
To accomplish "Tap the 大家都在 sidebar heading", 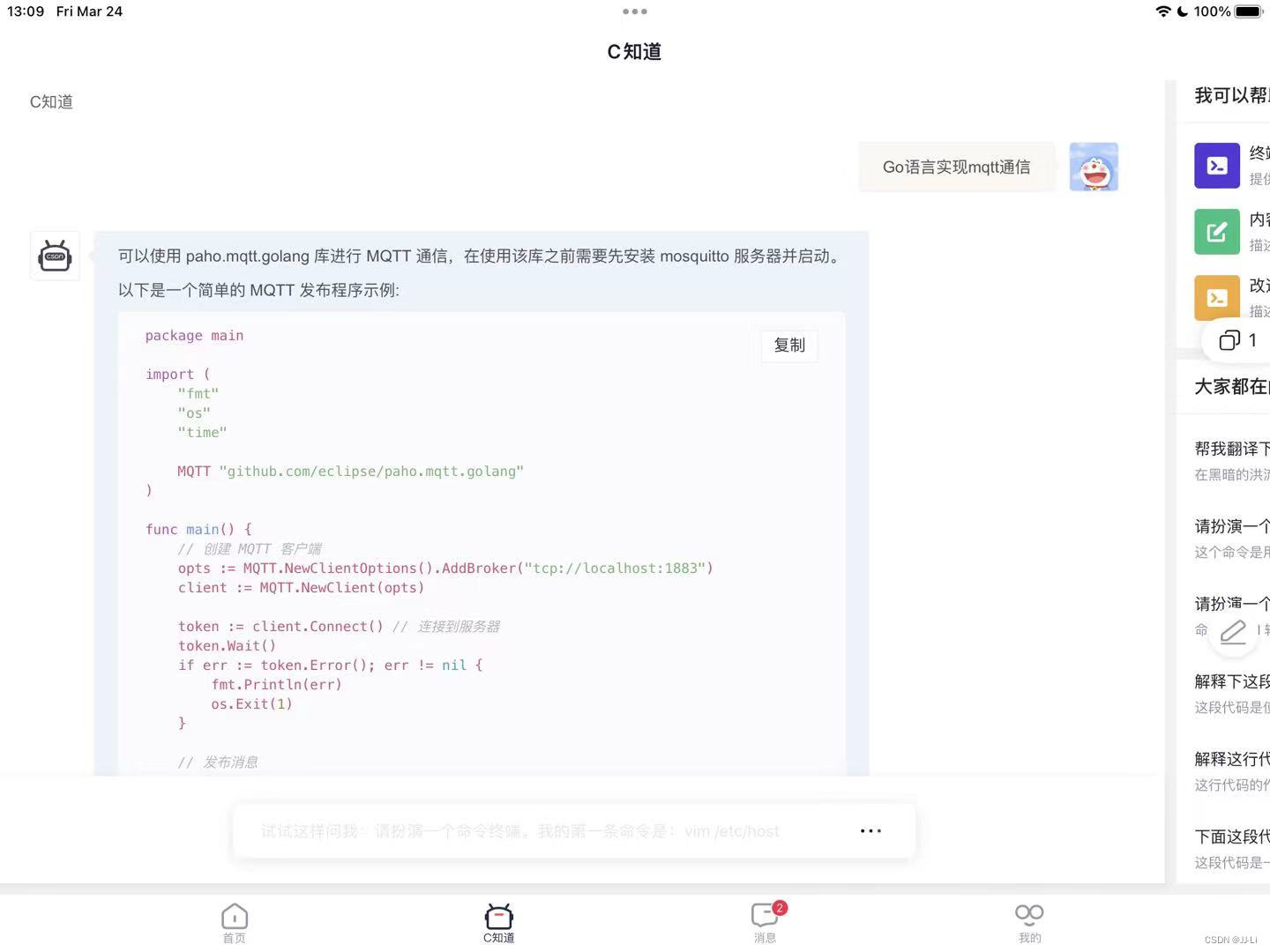I will 1232,386.
